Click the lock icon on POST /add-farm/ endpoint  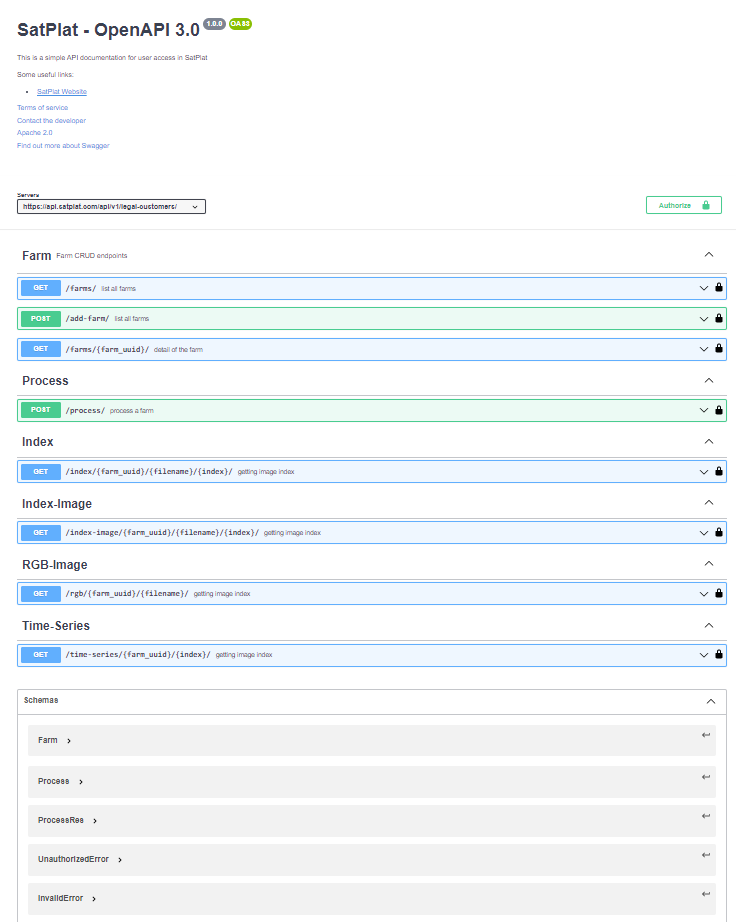719,318
